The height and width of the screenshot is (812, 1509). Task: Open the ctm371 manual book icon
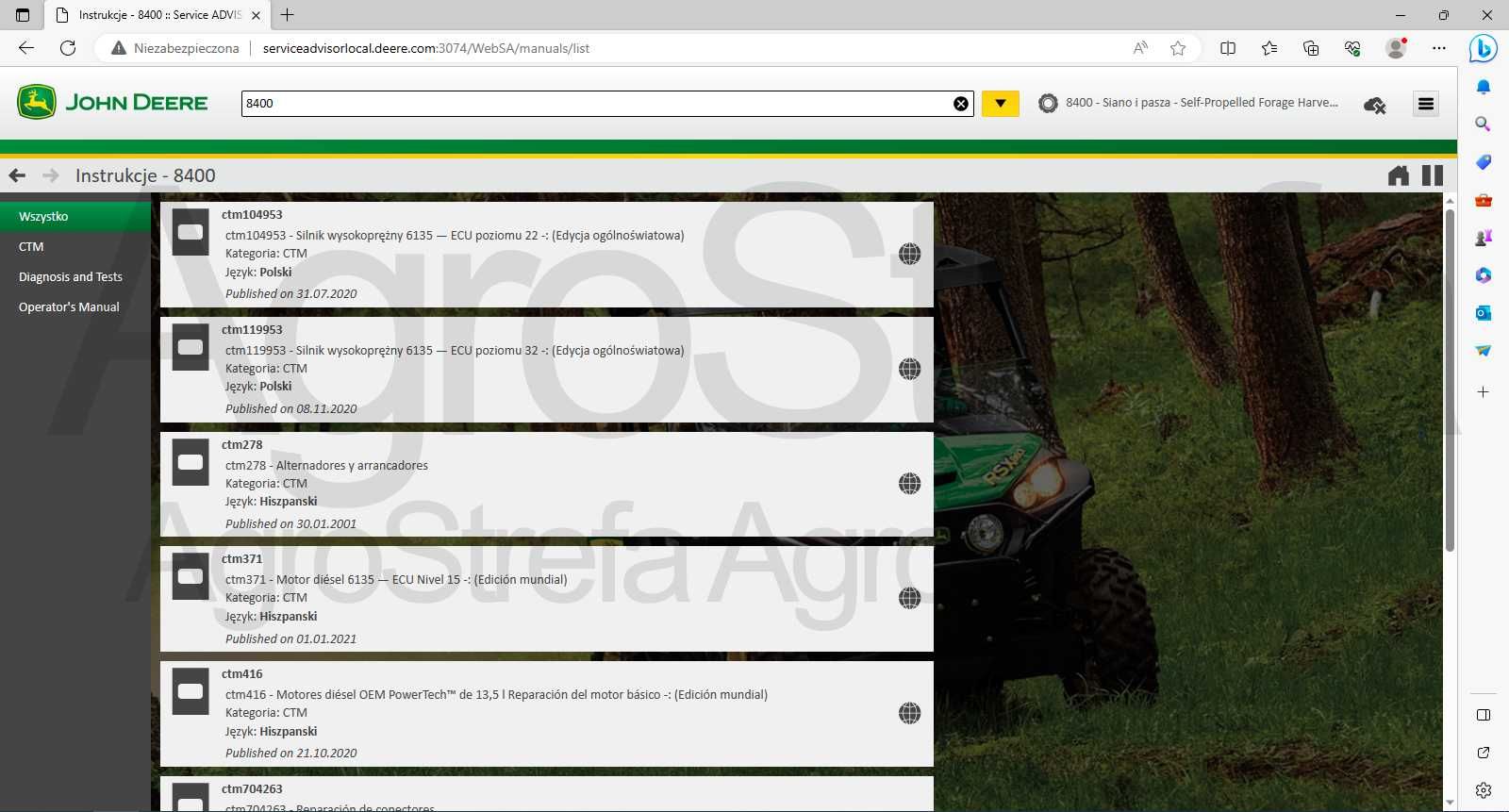click(x=191, y=576)
